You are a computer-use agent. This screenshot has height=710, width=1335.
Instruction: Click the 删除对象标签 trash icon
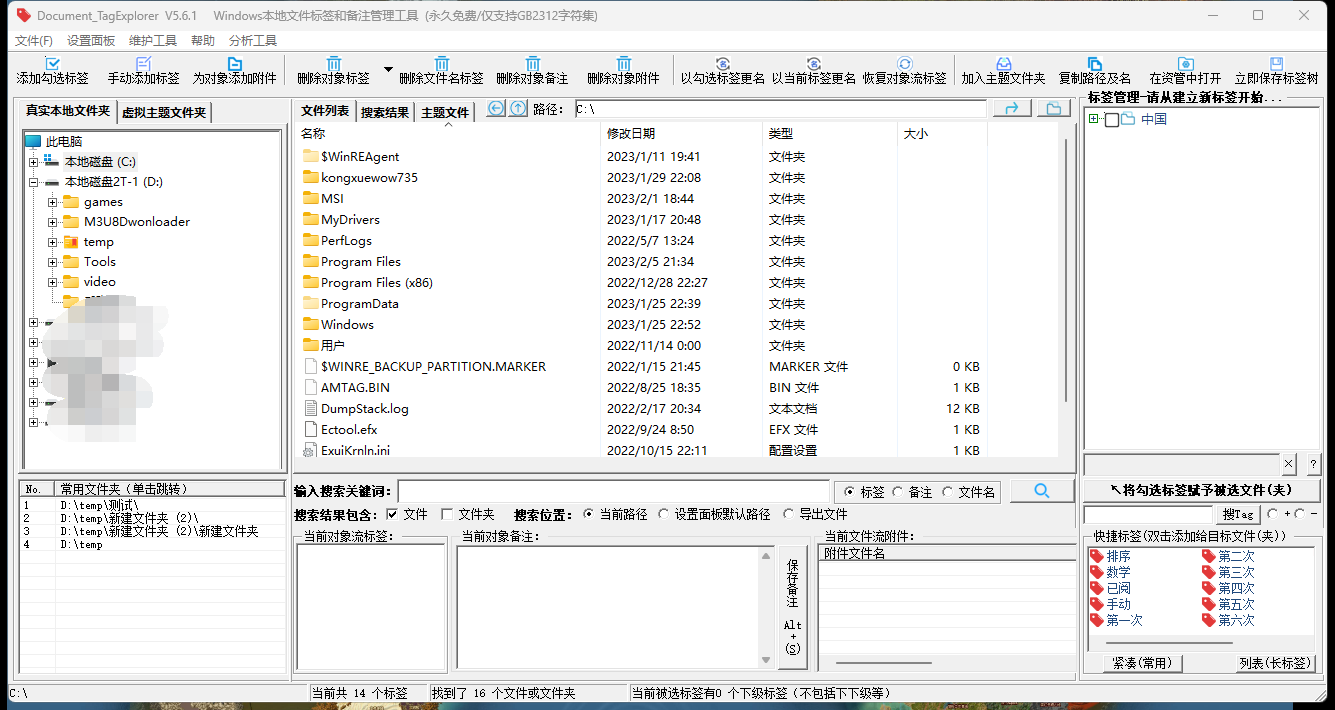coord(334,64)
